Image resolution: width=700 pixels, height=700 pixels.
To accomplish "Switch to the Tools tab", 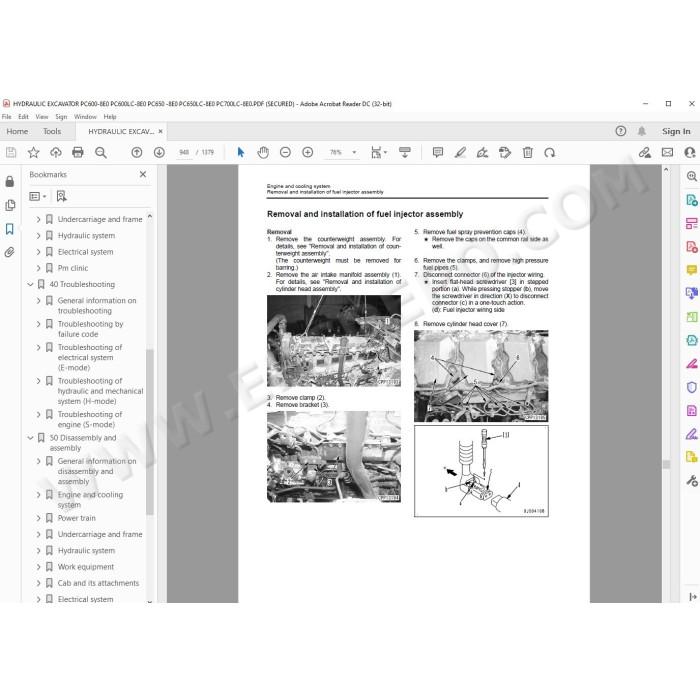I will pyautogui.click(x=52, y=131).
